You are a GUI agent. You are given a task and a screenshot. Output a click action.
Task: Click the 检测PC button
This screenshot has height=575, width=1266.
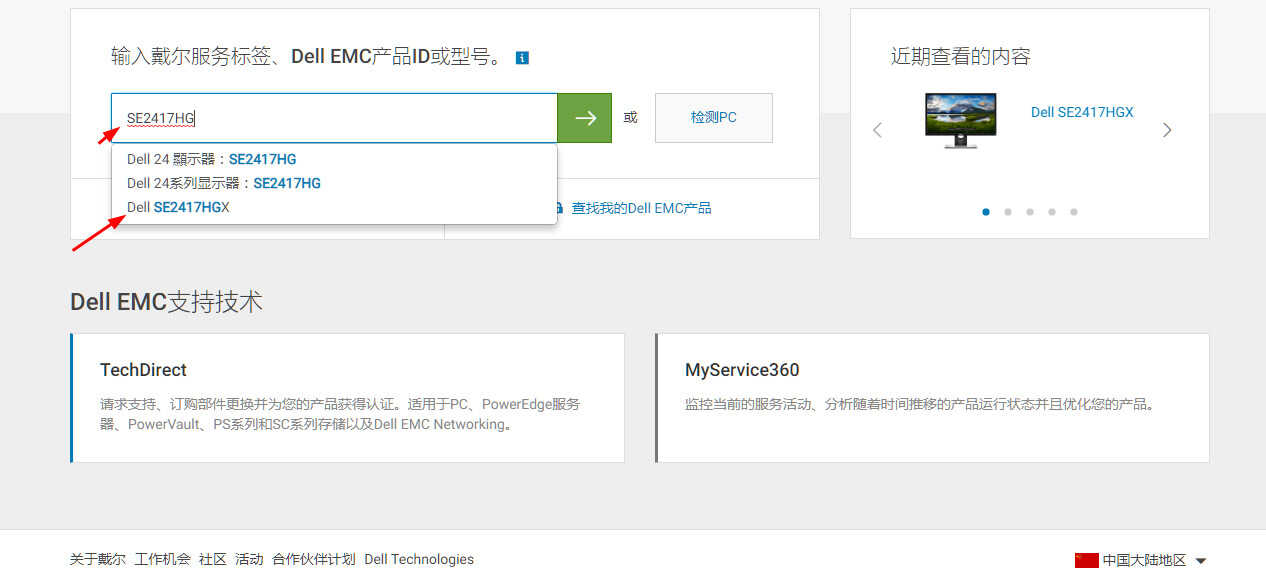[714, 118]
